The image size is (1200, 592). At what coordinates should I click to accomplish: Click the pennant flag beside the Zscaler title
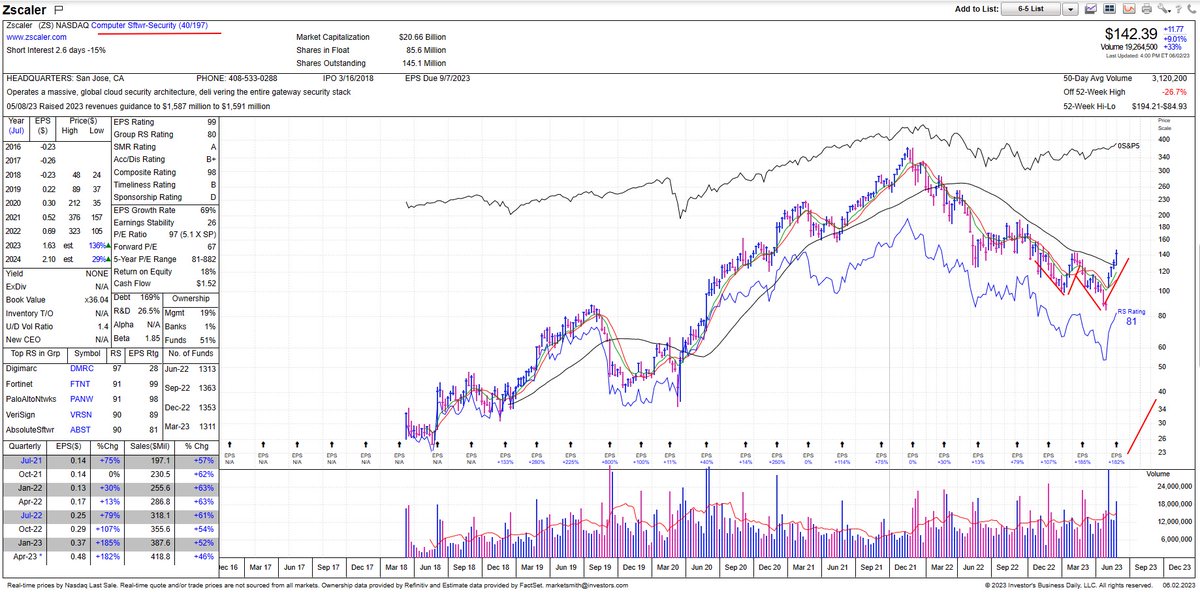tap(59, 9)
